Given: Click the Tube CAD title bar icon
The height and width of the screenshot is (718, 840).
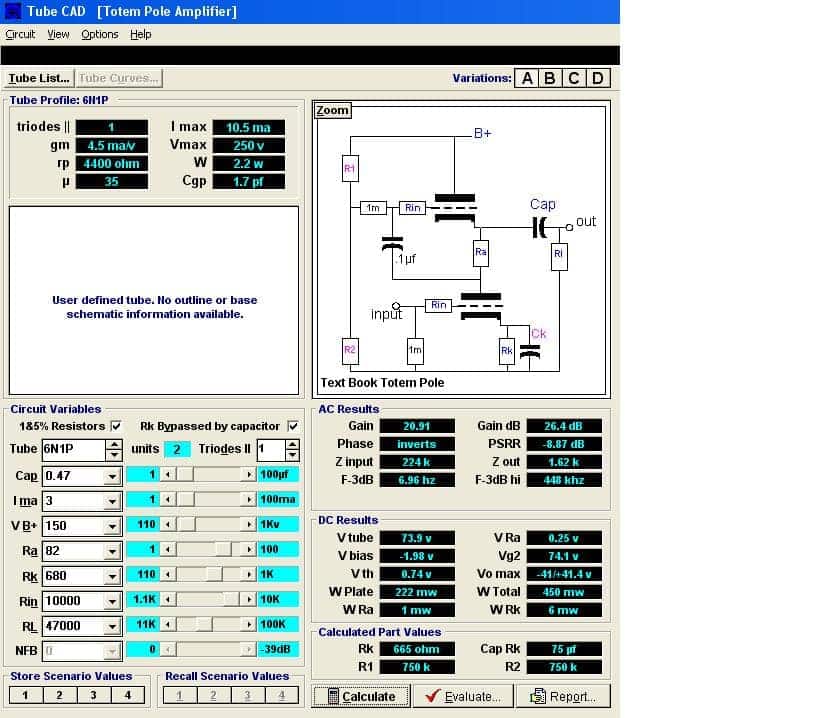Looking at the screenshot, I should point(12,11).
